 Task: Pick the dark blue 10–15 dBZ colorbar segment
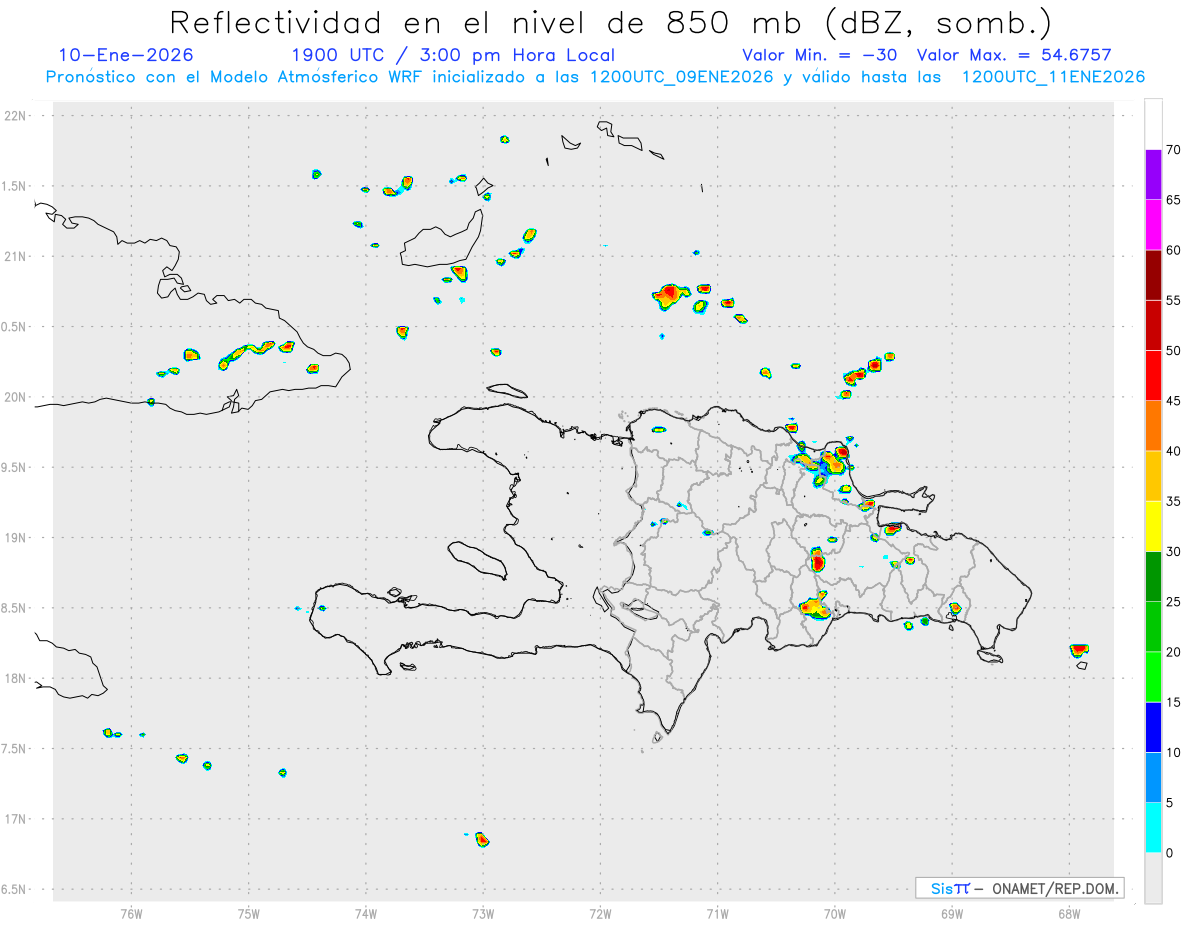tap(1153, 727)
